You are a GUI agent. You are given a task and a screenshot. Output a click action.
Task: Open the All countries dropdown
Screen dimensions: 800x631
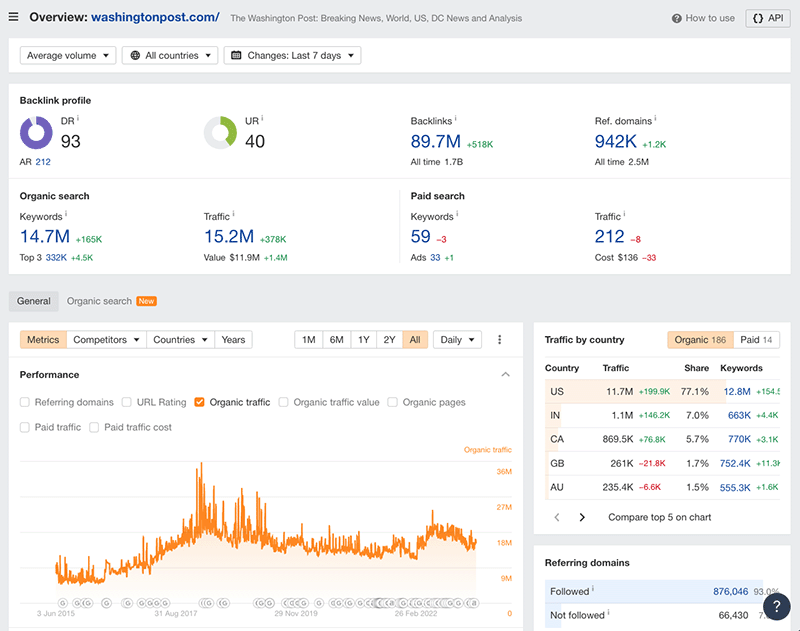pos(170,55)
